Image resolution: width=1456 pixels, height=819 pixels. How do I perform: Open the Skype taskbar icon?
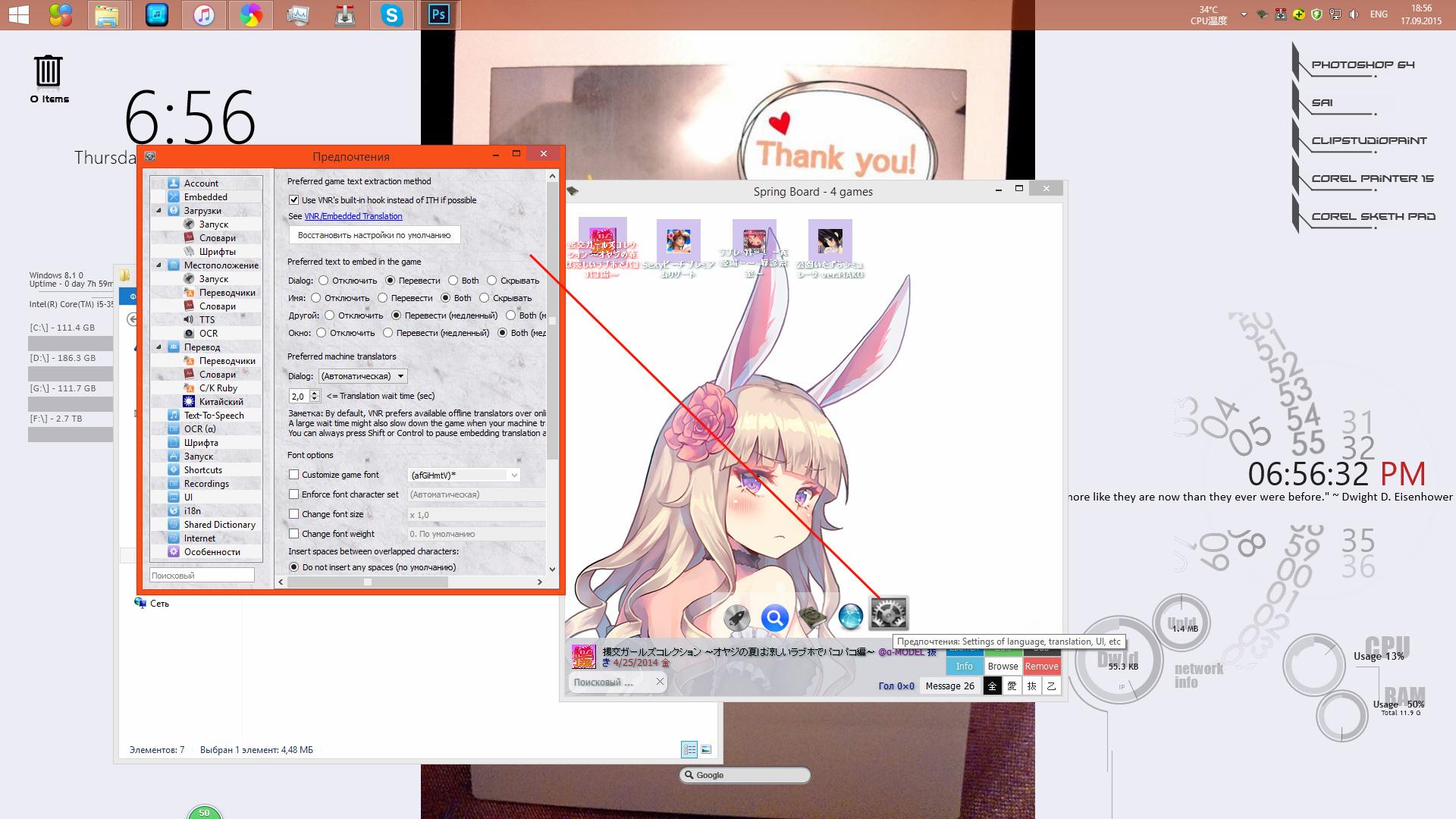coord(391,15)
